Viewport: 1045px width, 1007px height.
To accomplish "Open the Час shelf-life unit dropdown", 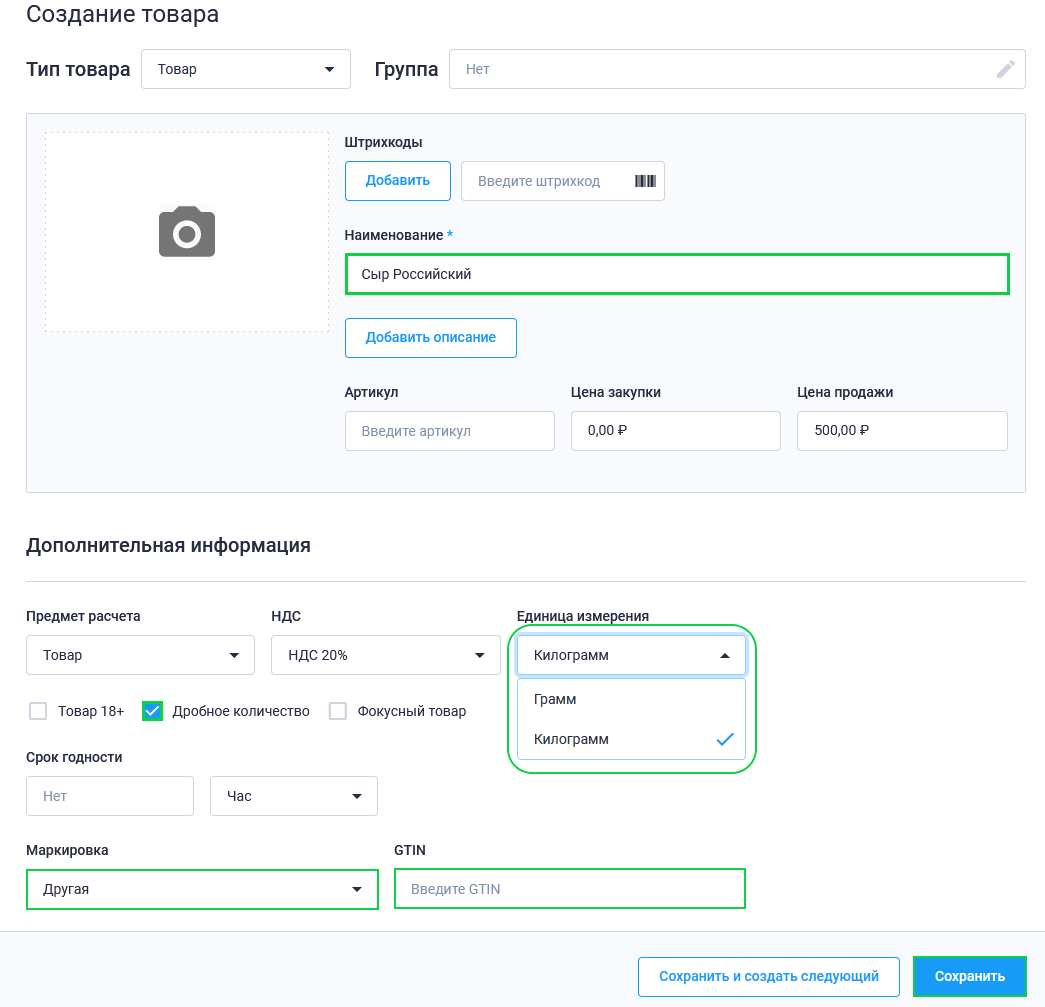I will tap(294, 796).
